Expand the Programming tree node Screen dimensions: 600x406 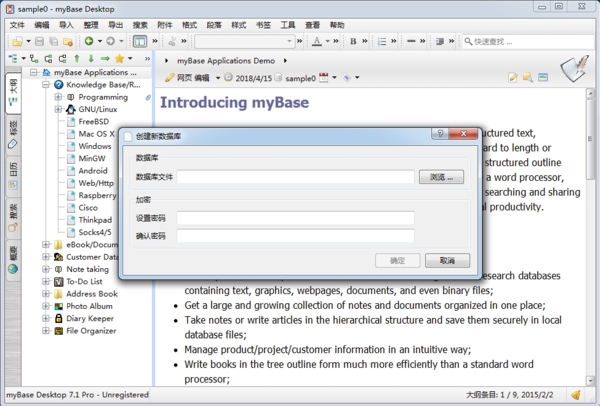(x=58, y=97)
